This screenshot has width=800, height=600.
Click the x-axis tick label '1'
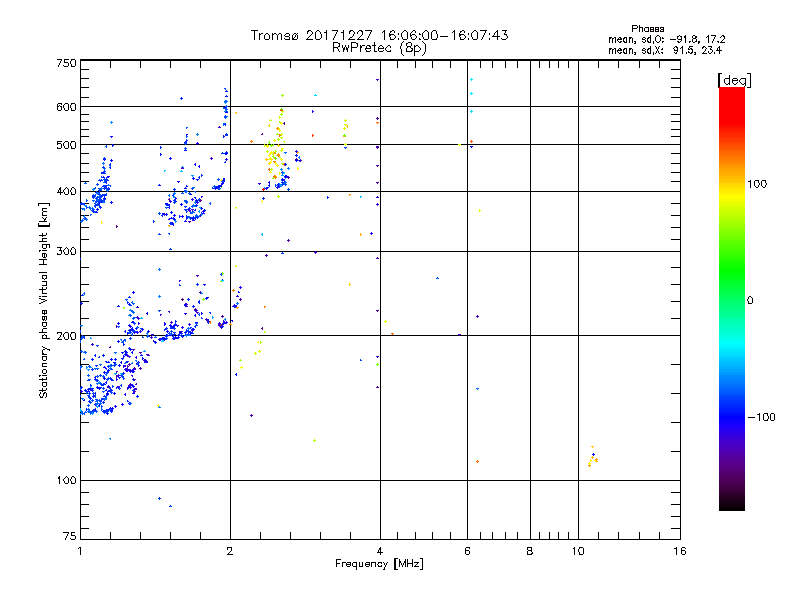coord(80,551)
